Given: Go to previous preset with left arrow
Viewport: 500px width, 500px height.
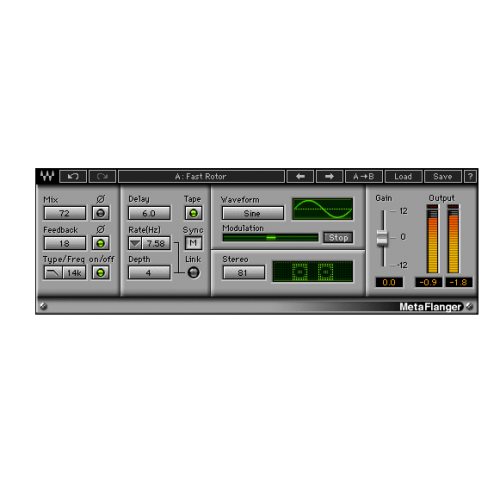Looking at the screenshot, I should tap(300, 176).
